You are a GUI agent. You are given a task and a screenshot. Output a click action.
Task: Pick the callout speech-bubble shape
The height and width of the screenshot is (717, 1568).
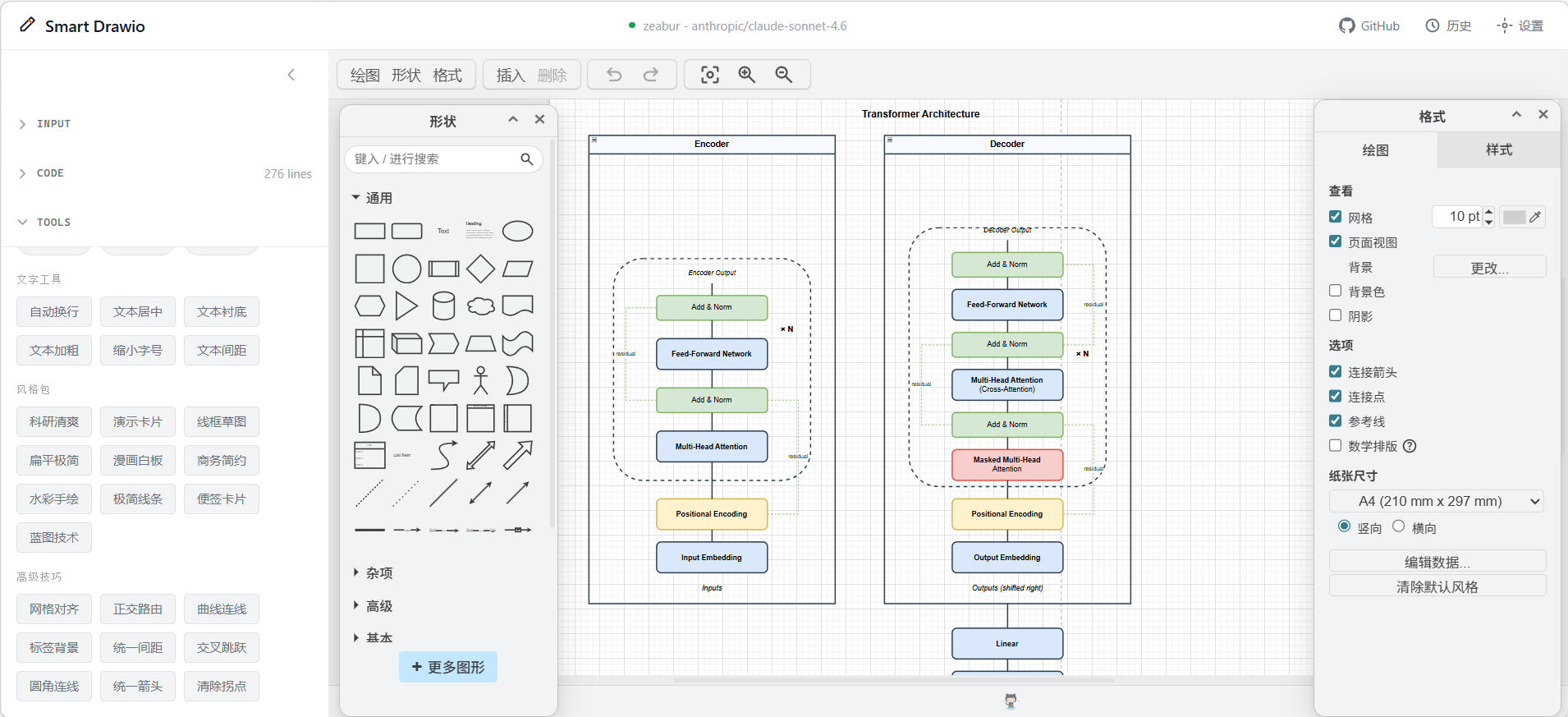click(443, 380)
